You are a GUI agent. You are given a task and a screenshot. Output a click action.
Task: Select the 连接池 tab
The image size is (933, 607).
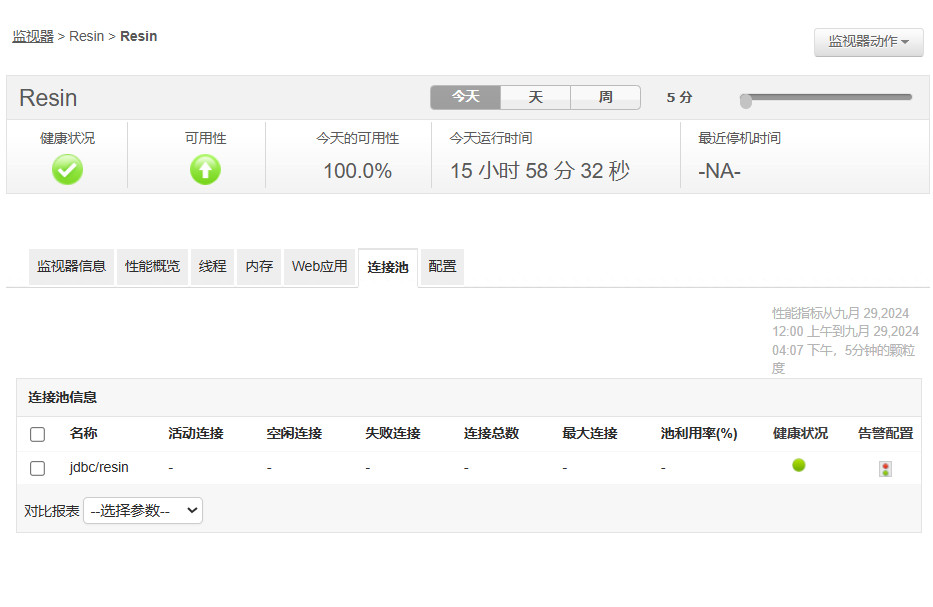[x=388, y=267]
